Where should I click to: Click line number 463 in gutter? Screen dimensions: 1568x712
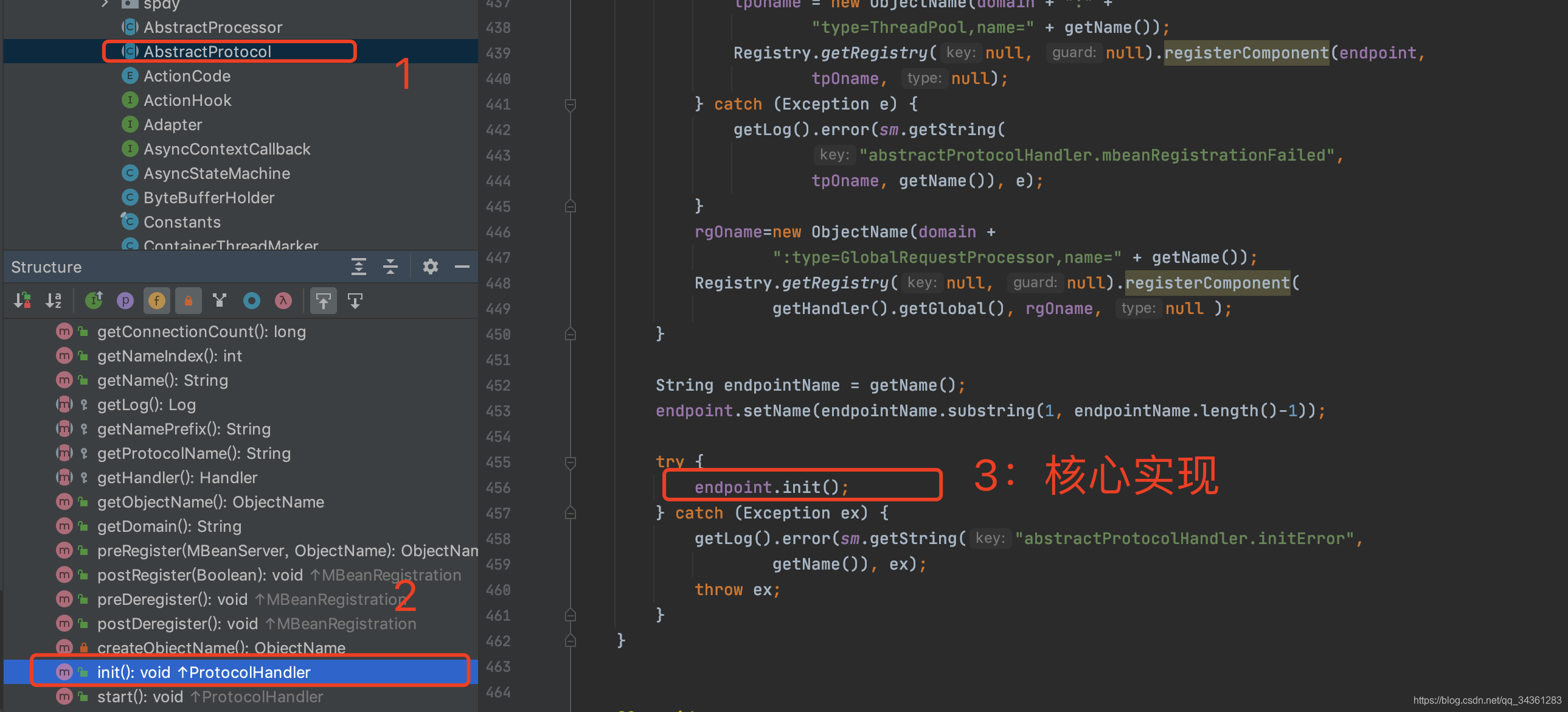498,666
